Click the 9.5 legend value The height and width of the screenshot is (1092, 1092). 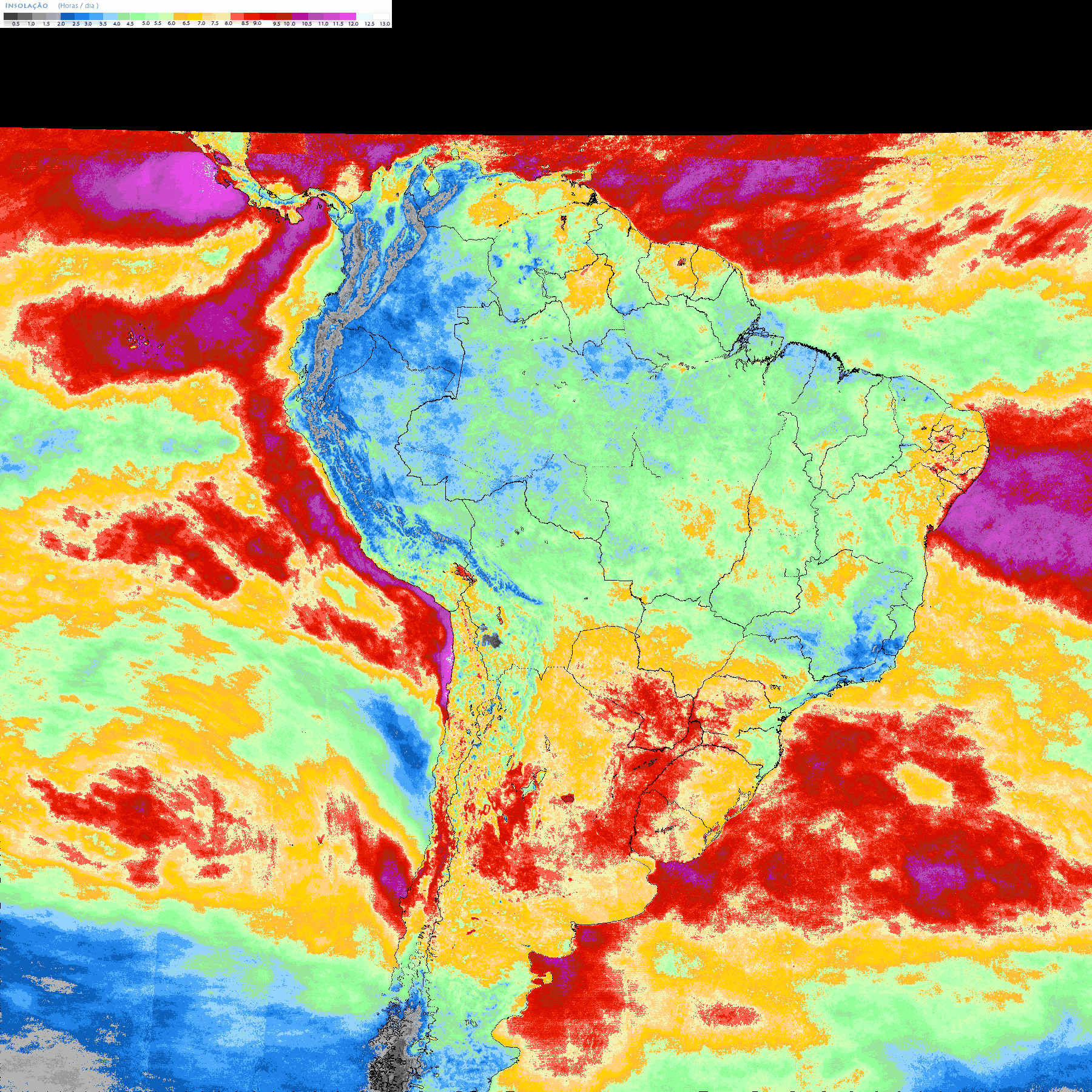277,24
